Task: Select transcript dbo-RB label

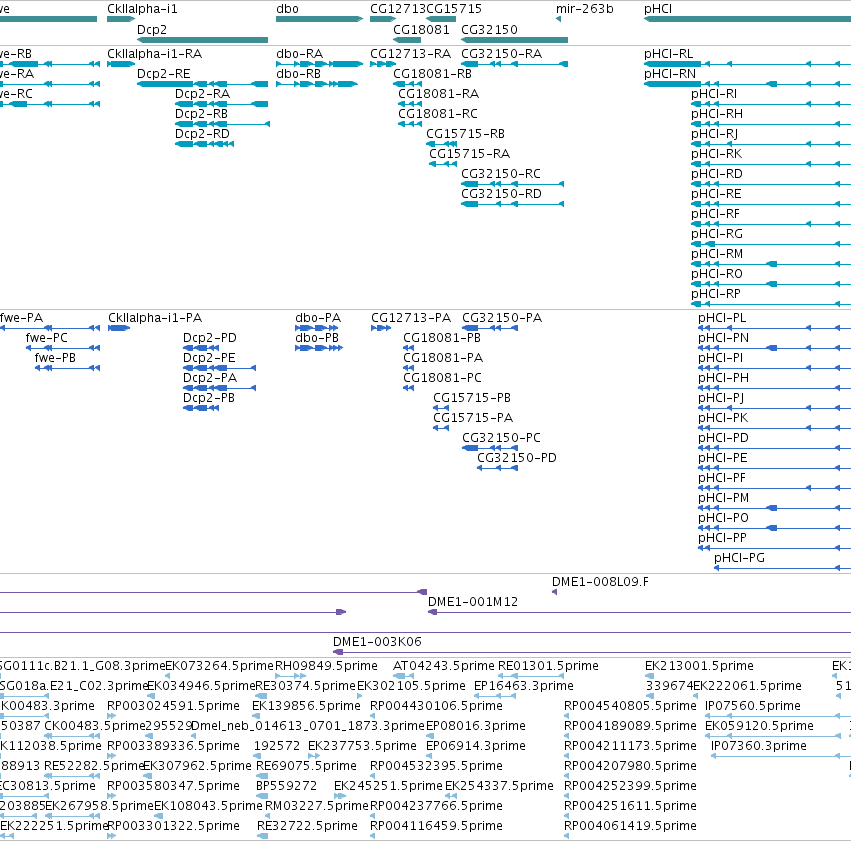Action: click(299, 74)
